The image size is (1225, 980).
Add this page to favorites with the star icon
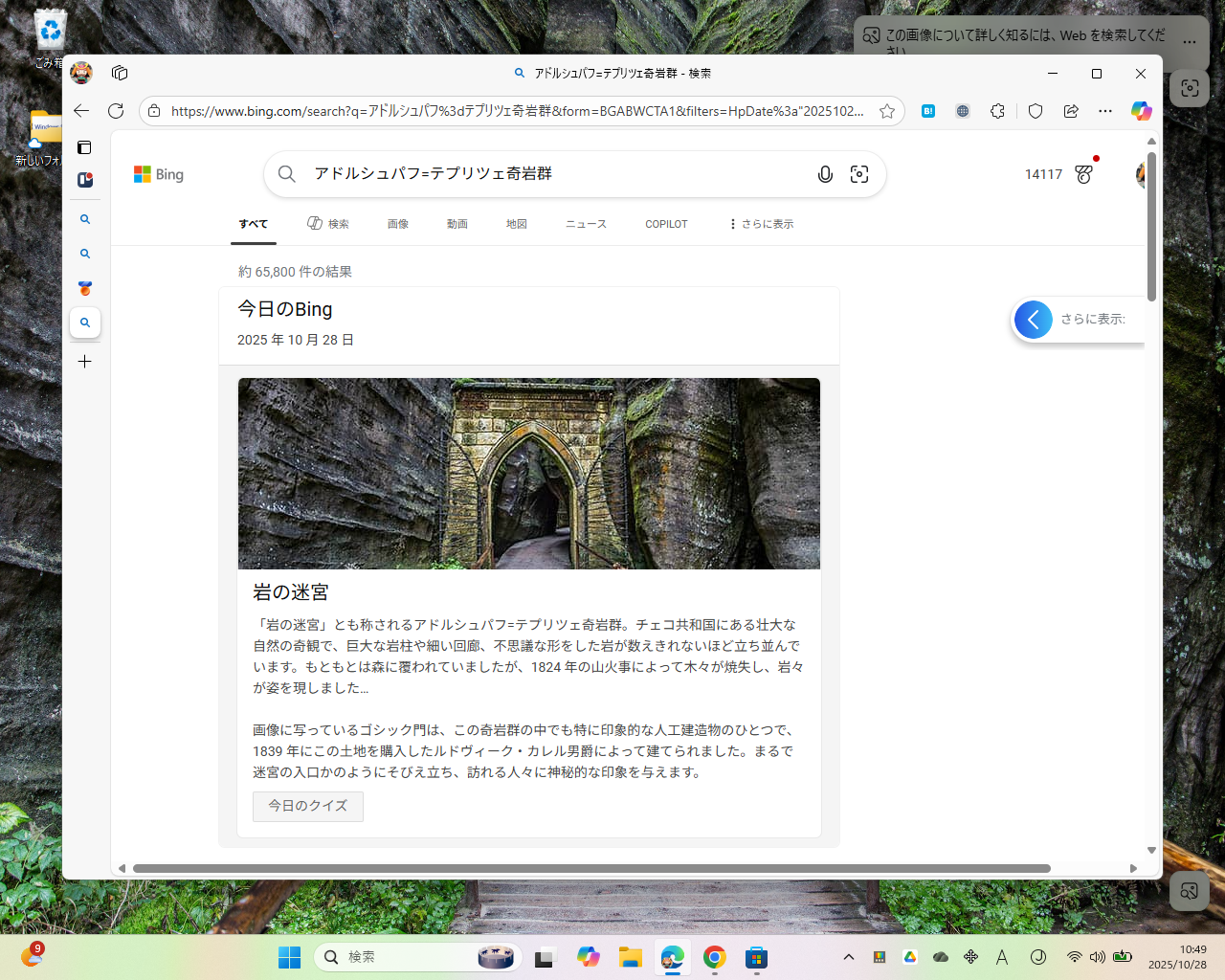pyautogui.click(x=886, y=111)
